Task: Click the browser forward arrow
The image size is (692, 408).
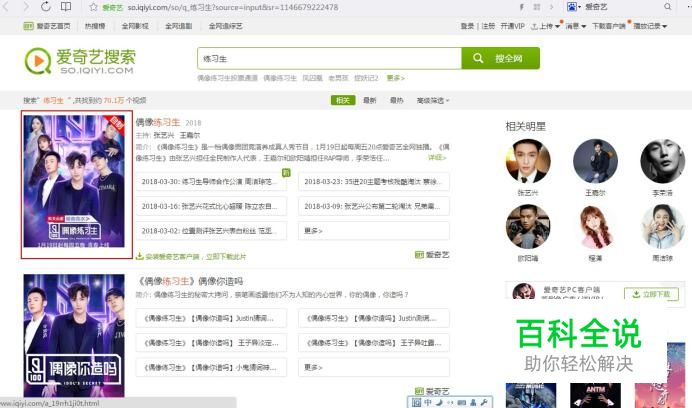Action: tap(26, 7)
